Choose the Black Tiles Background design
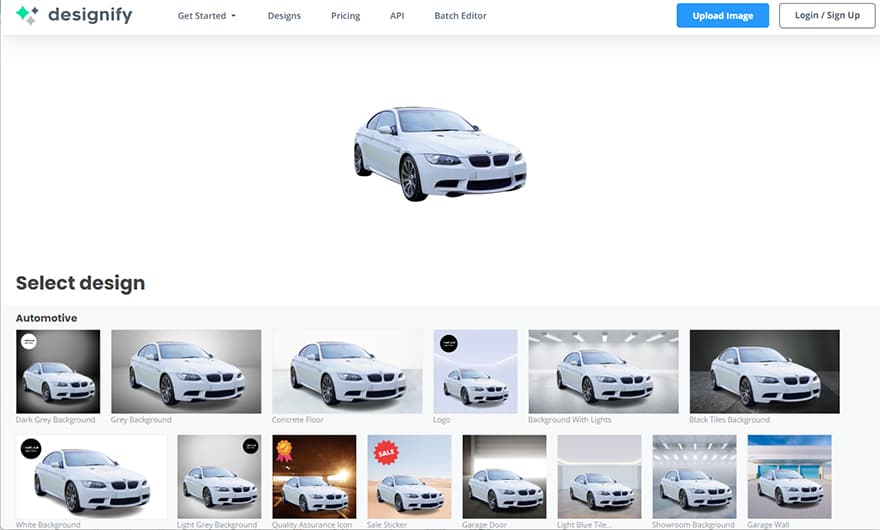This screenshot has height=530, width=880. point(764,371)
